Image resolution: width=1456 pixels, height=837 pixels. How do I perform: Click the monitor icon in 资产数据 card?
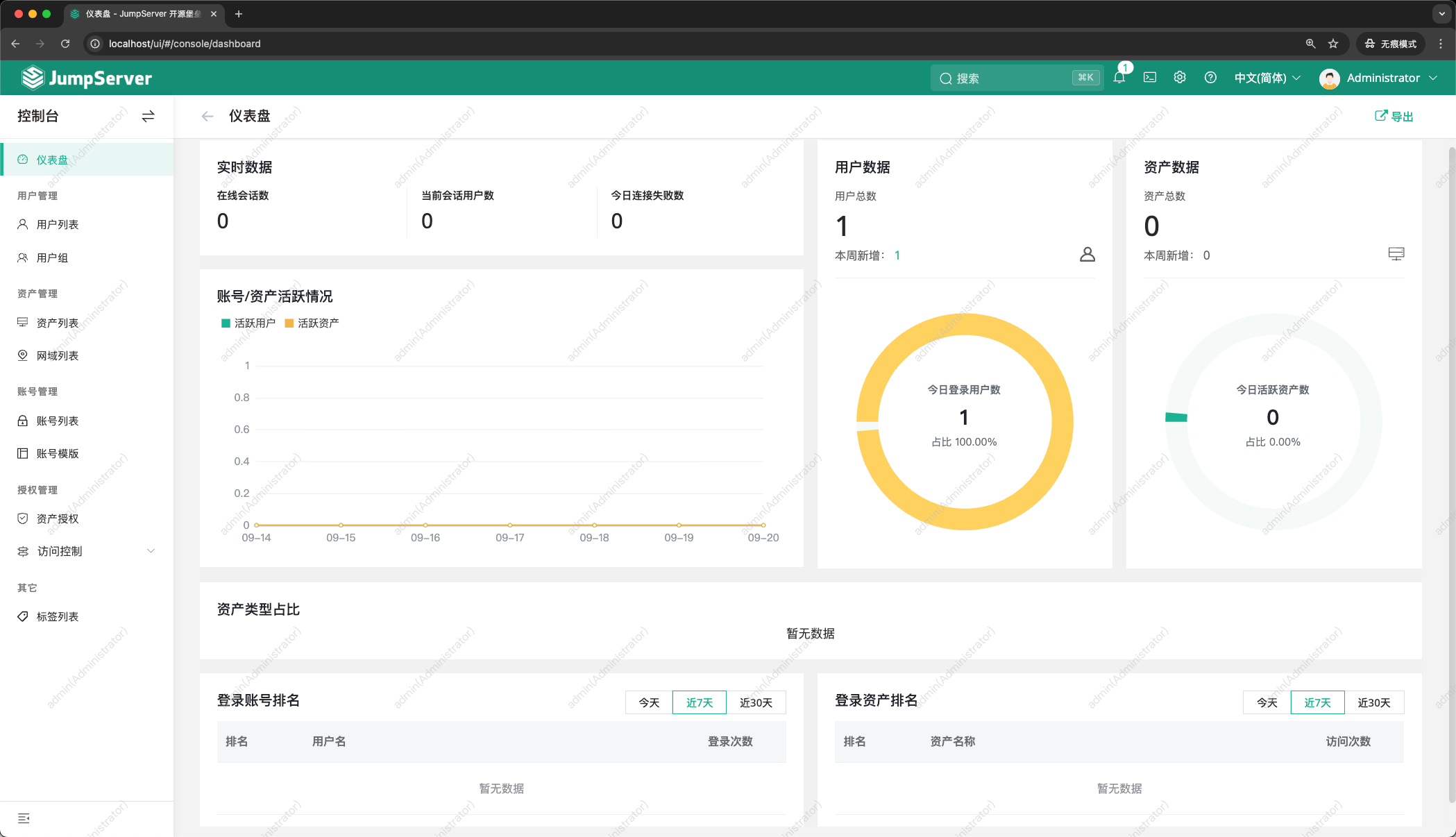[1396, 254]
